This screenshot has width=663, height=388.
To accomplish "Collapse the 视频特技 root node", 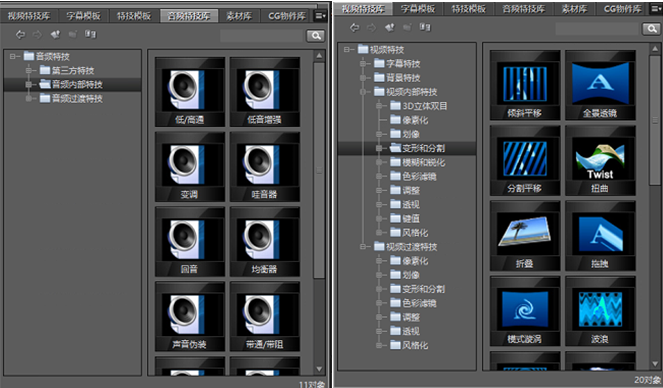I will coord(347,49).
